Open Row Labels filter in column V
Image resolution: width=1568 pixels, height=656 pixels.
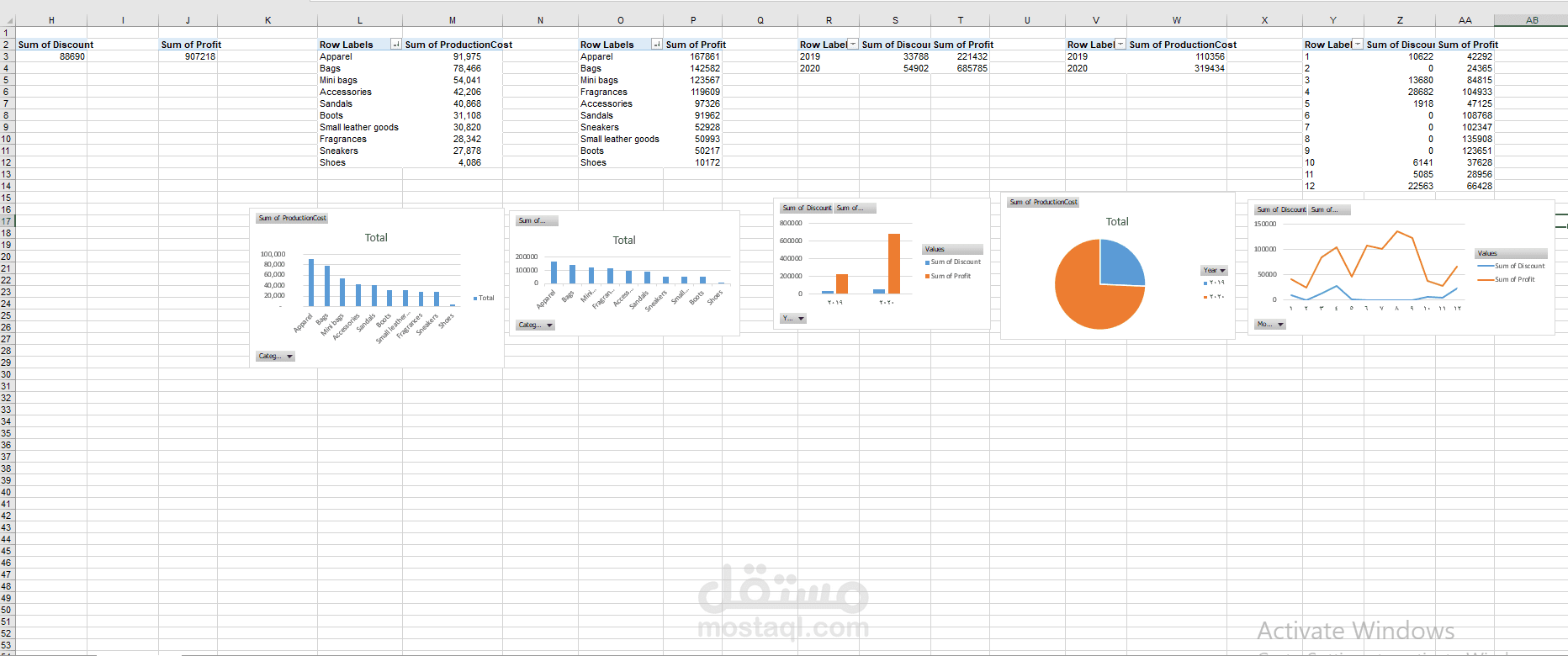(x=1120, y=45)
